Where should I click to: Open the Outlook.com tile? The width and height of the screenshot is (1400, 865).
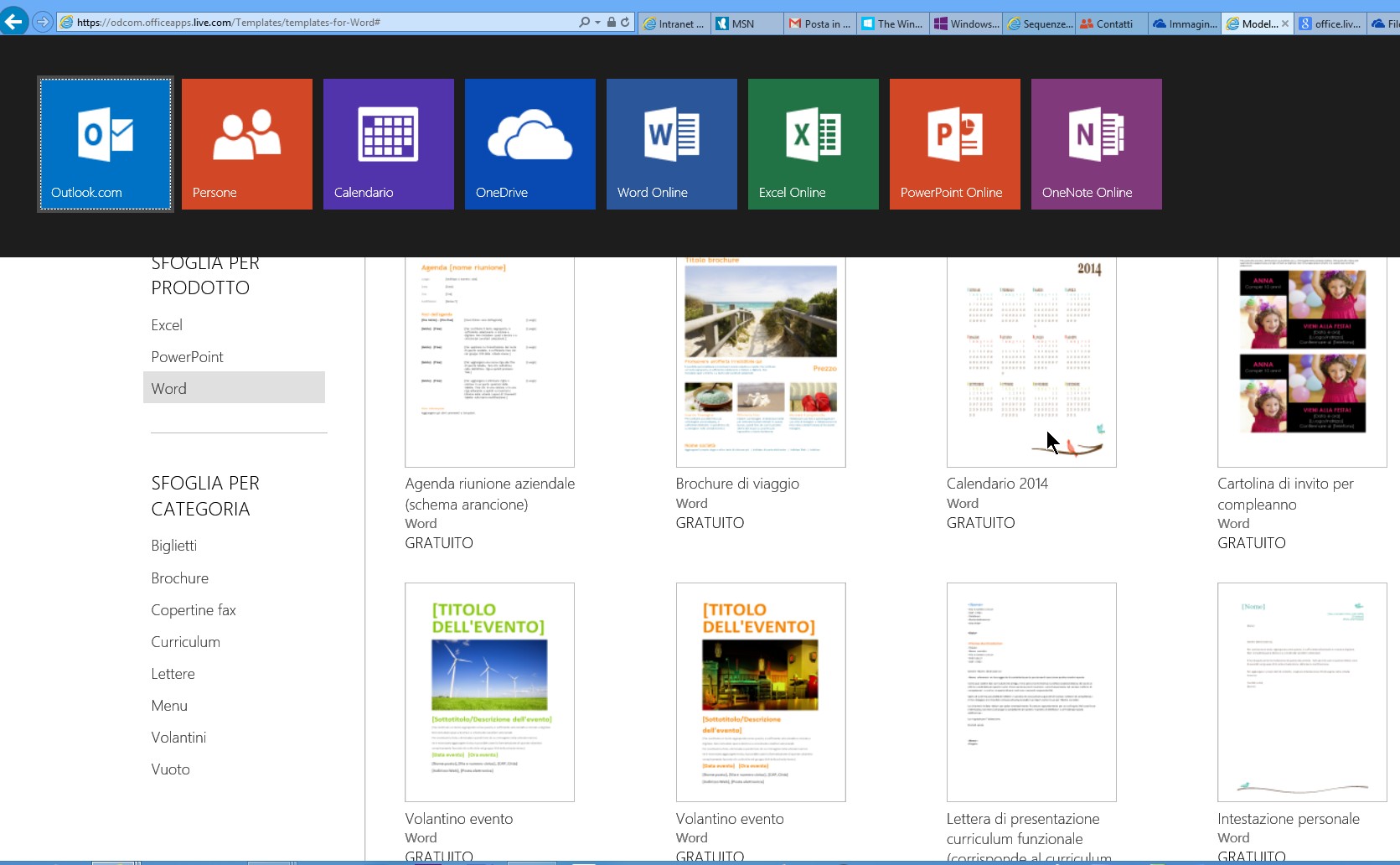106,144
